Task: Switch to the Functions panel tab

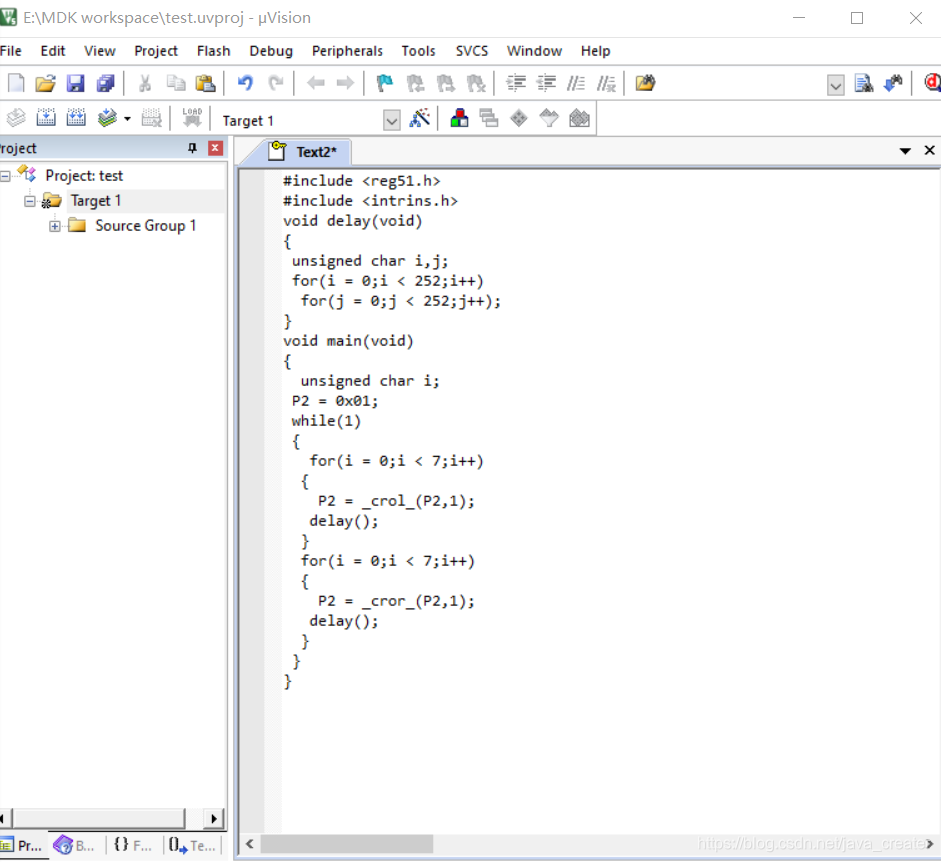Action: [133, 845]
